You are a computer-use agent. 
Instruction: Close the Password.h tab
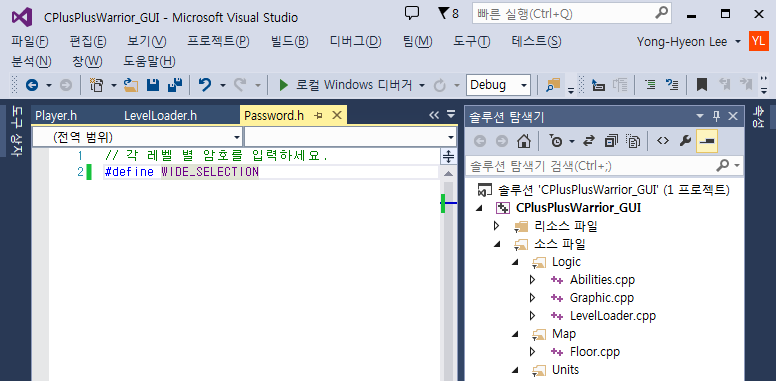point(337,115)
